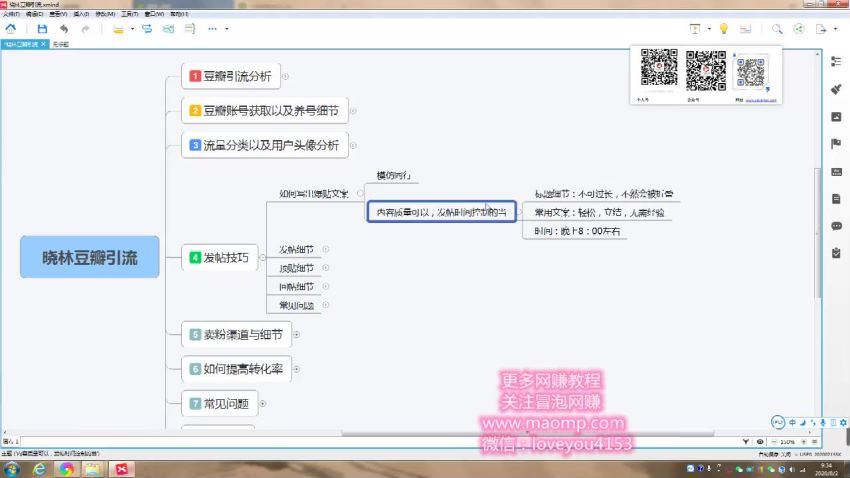Open the task info clipboard panel
850x478 pixels.
(836, 253)
